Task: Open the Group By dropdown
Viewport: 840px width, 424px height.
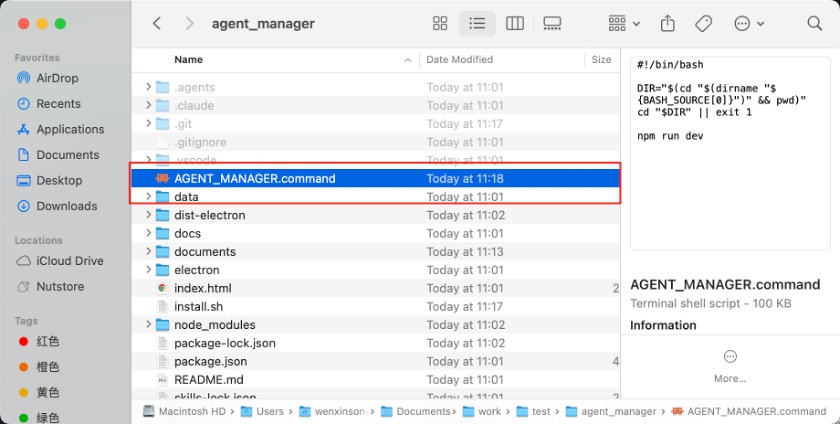Action: pyautogui.click(x=624, y=23)
